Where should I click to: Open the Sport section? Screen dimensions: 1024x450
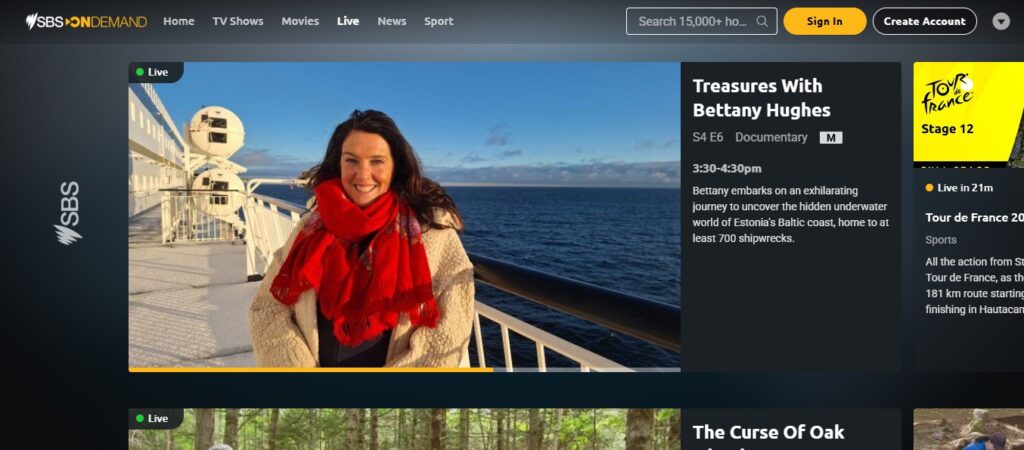pyautogui.click(x=439, y=21)
